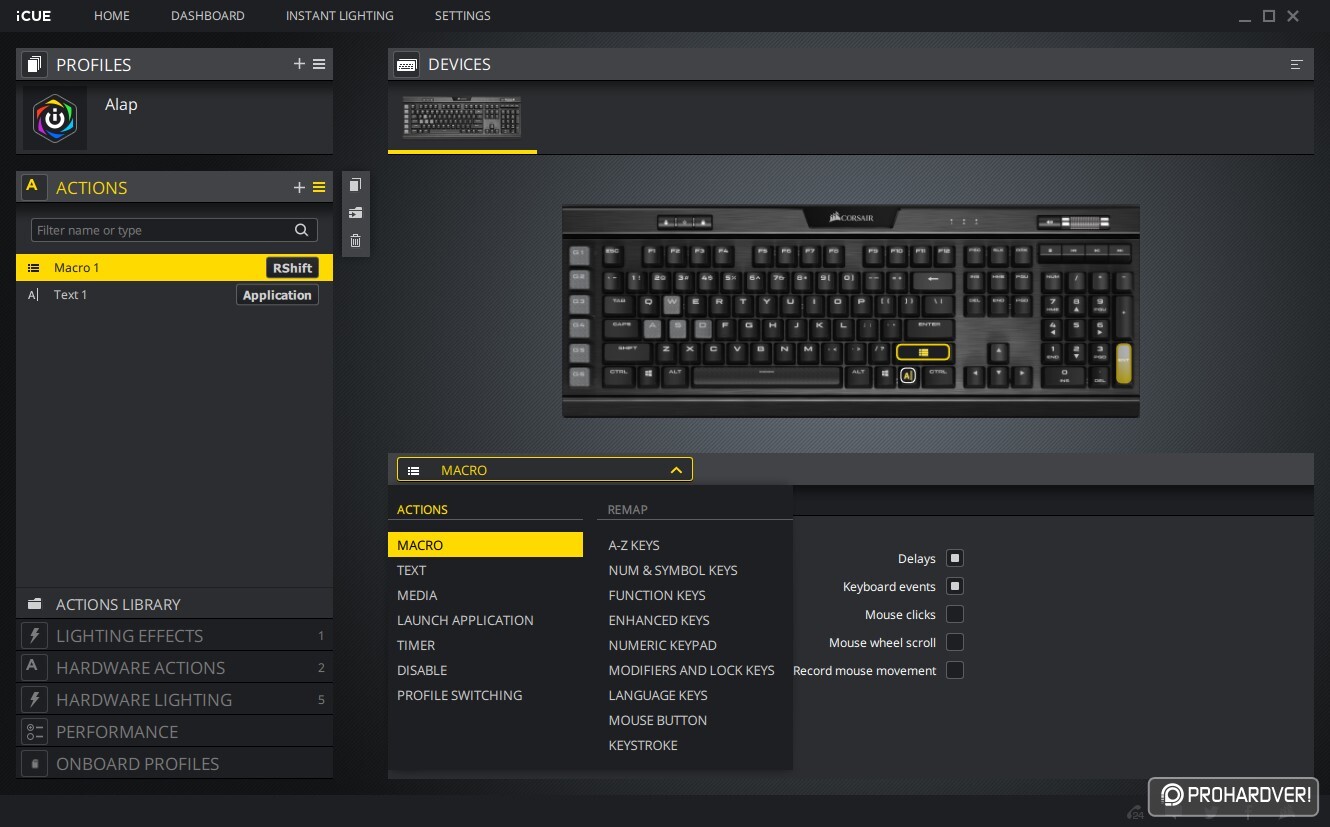Click the Hardware Lighting bolt icon
This screenshot has height=827, width=1330.
pos(34,700)
